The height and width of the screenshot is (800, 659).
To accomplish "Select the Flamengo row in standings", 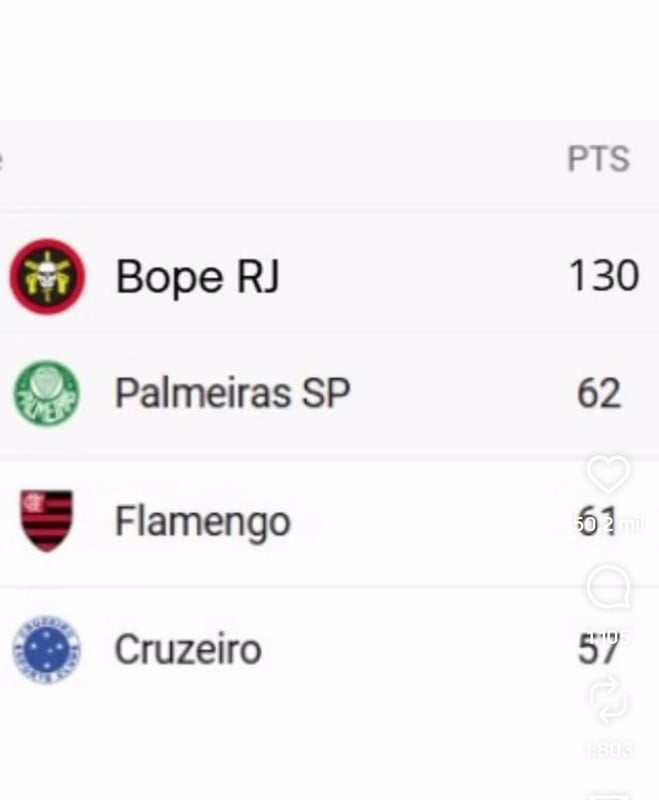I will [300, 522].
